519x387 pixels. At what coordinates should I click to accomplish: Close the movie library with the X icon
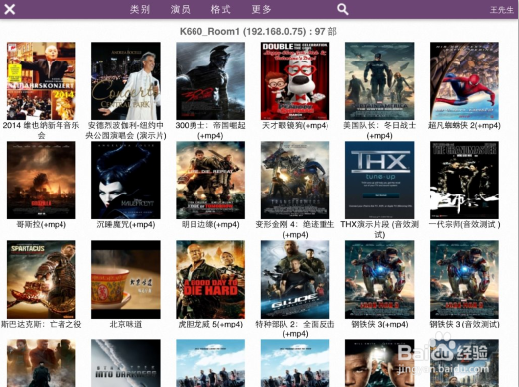(9, 9)
